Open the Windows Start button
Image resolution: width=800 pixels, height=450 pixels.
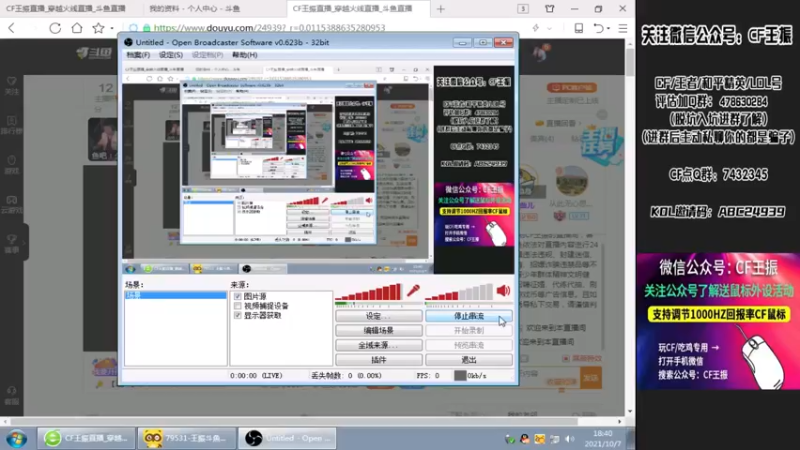16,438
